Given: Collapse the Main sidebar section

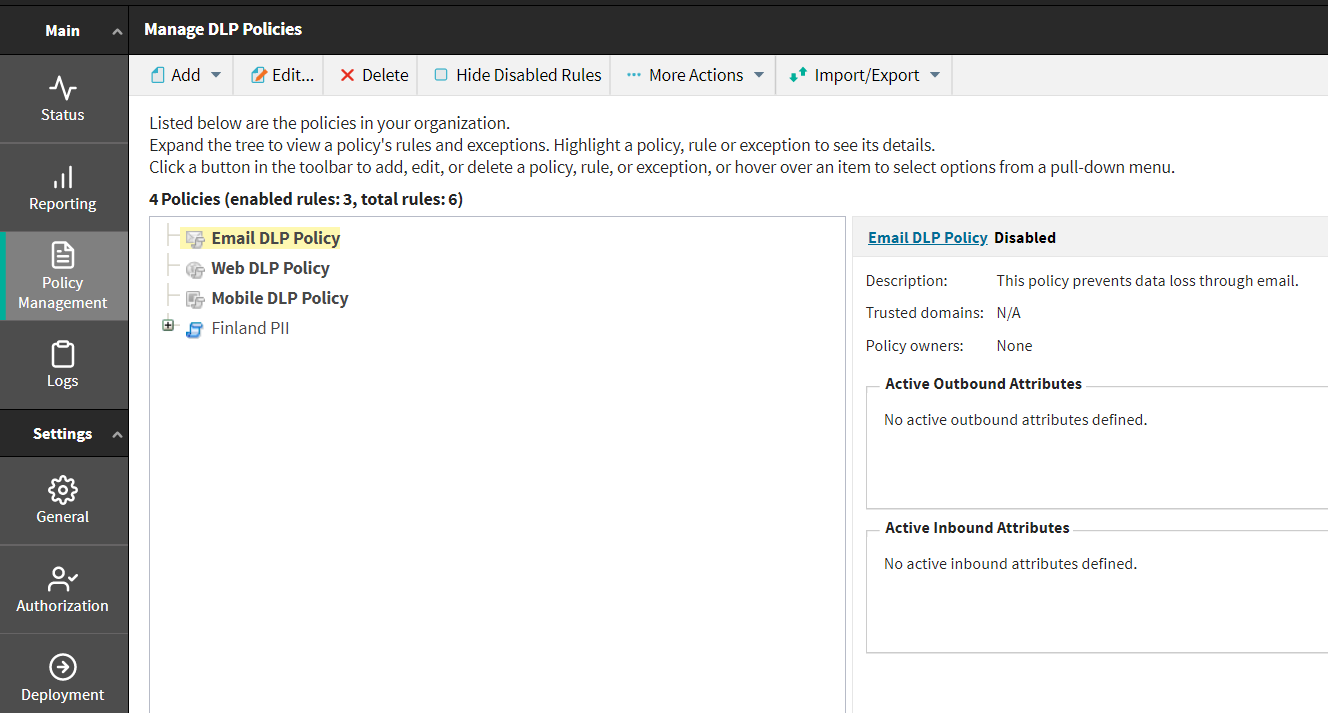Looking at the screenshot, I should click(118, 32).
